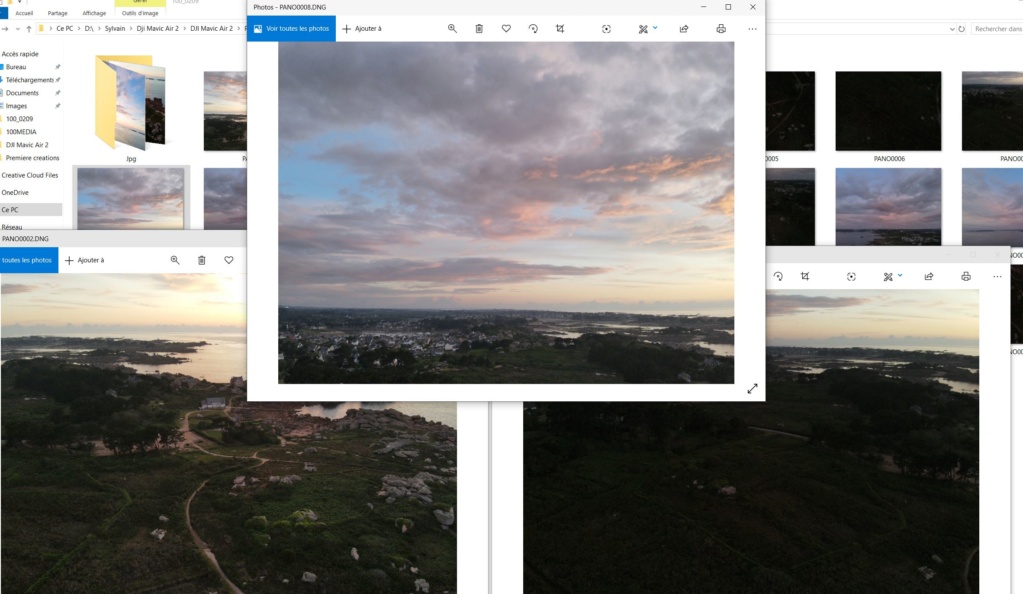Edit & Create chevron in bottom-right Photos window
Image resolution: width=1023 pixels, height=594 pixels.
(900, 275)
